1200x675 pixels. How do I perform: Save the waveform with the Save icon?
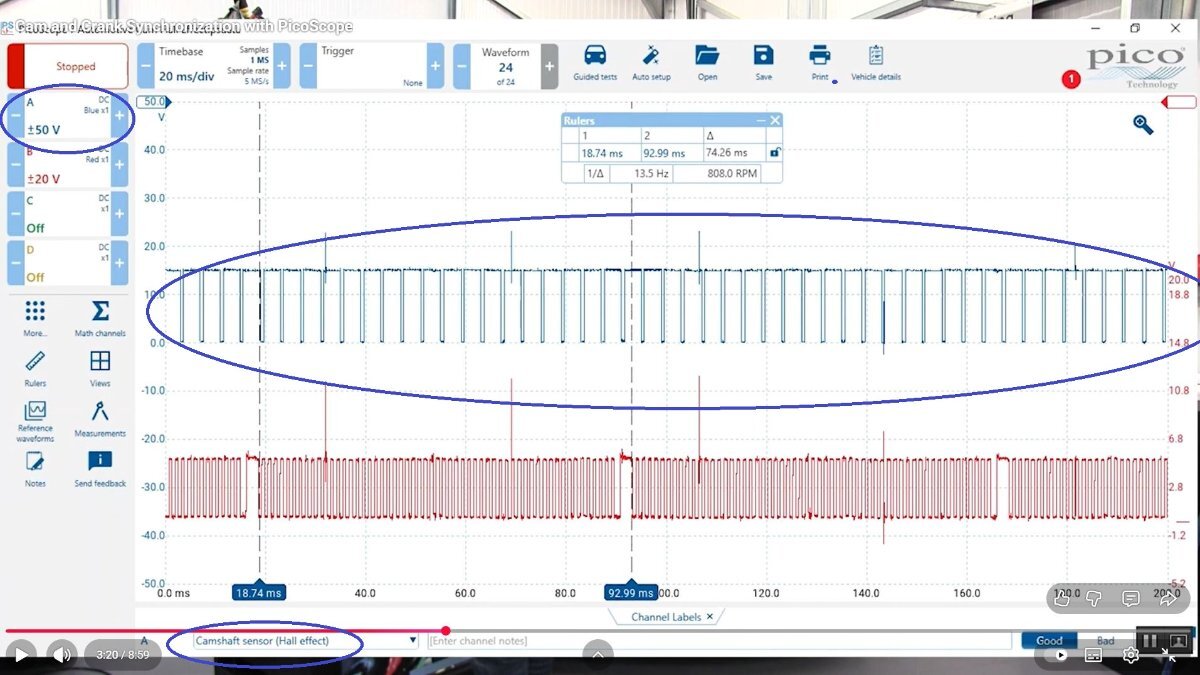point(763,56)
